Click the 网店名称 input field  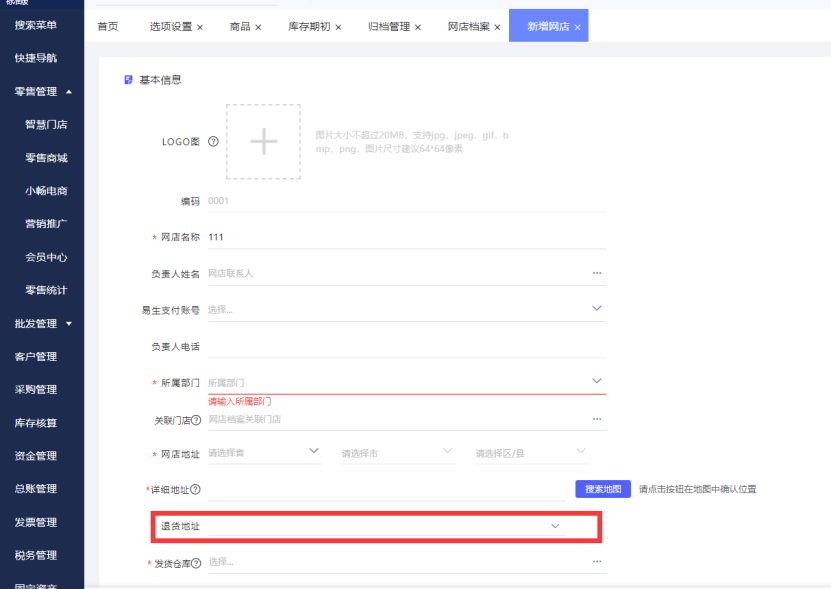(x=400, y=237)
